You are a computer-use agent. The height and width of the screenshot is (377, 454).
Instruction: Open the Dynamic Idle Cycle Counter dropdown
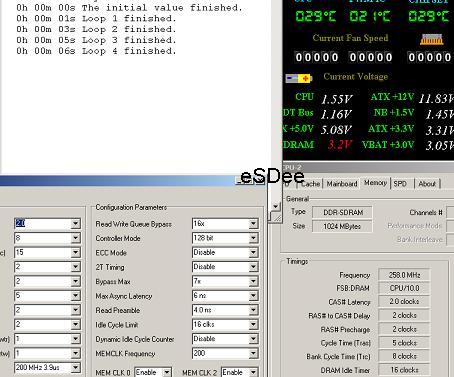pos(253,339)
